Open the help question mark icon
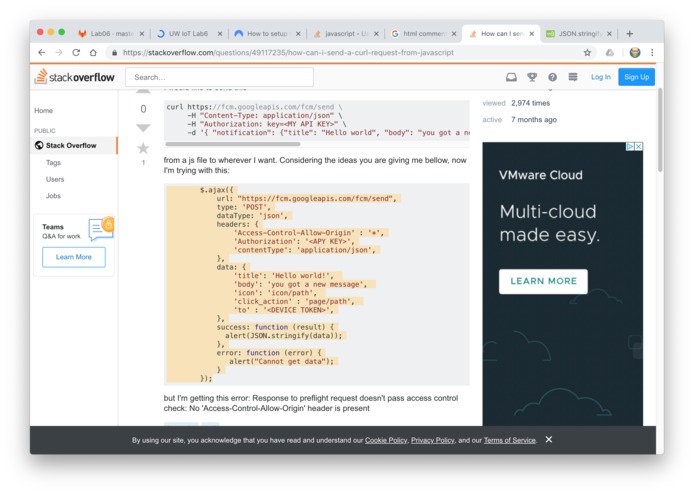 [x=552, y=77]
